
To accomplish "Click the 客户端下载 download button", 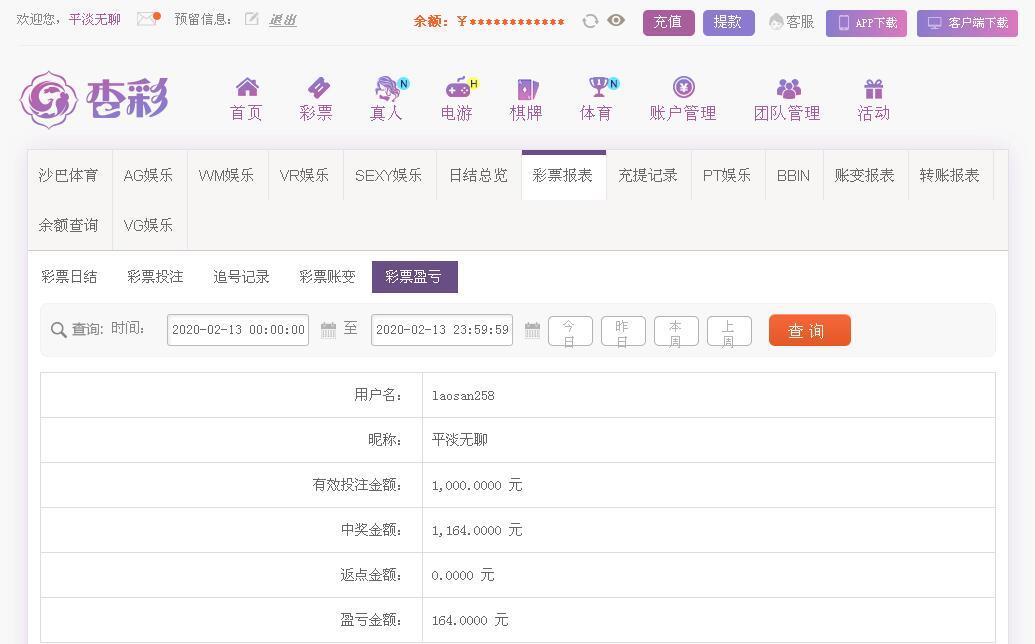I will [966, 23].
